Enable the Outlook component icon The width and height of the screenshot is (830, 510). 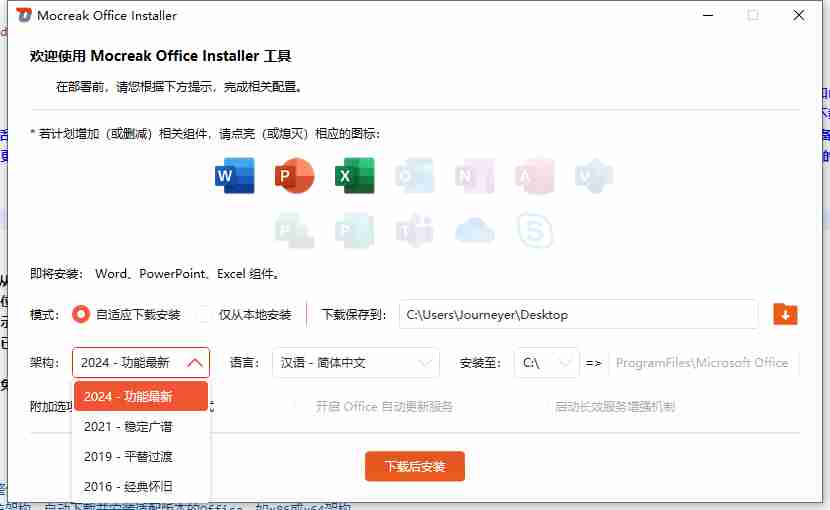coord(414,176)
